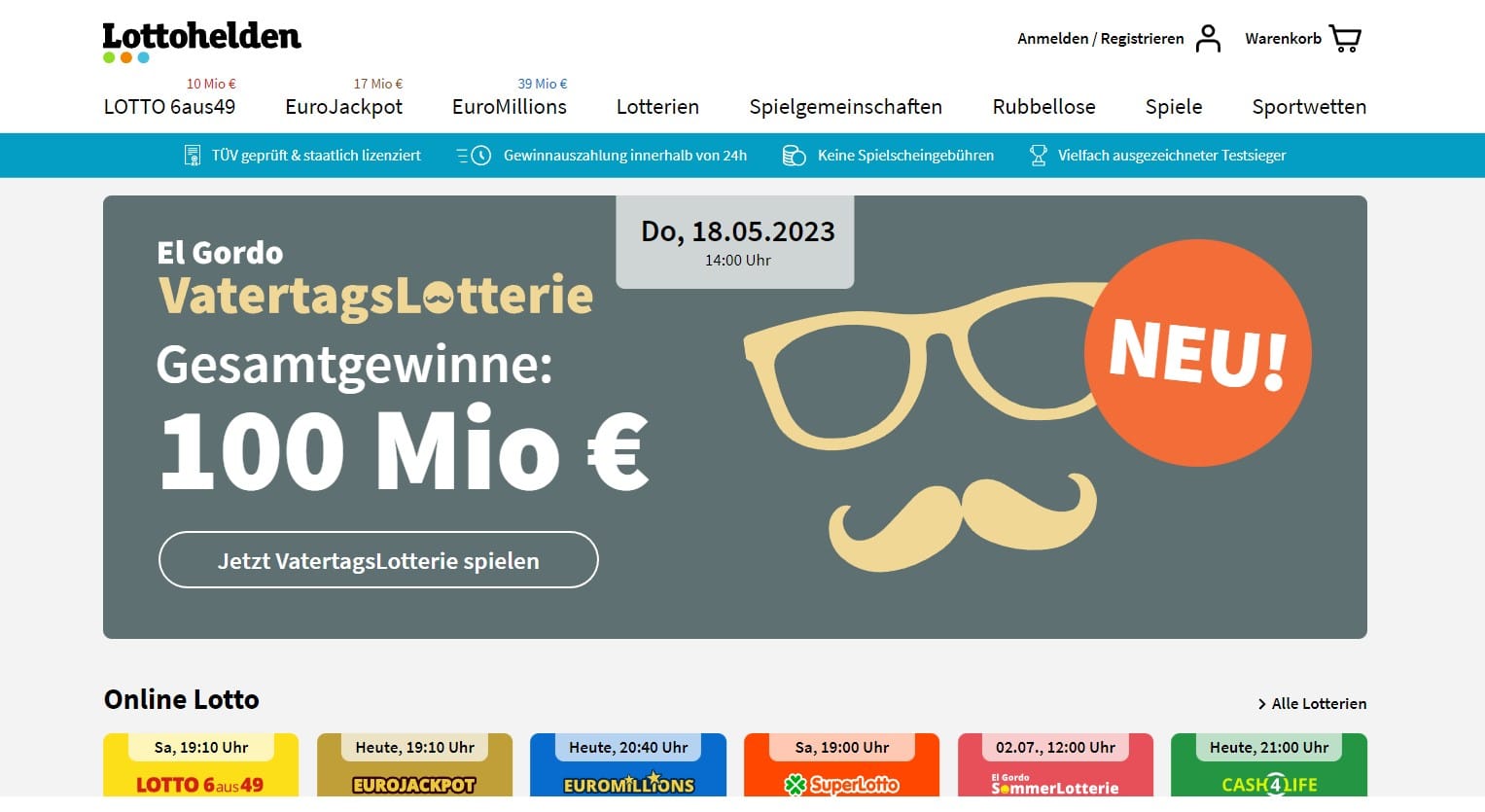The height and width of the screenshot is (812, 1485).
Task: Click 'TÜV geprüft & staatlich lizenziert' text
Action: point(316,156)
